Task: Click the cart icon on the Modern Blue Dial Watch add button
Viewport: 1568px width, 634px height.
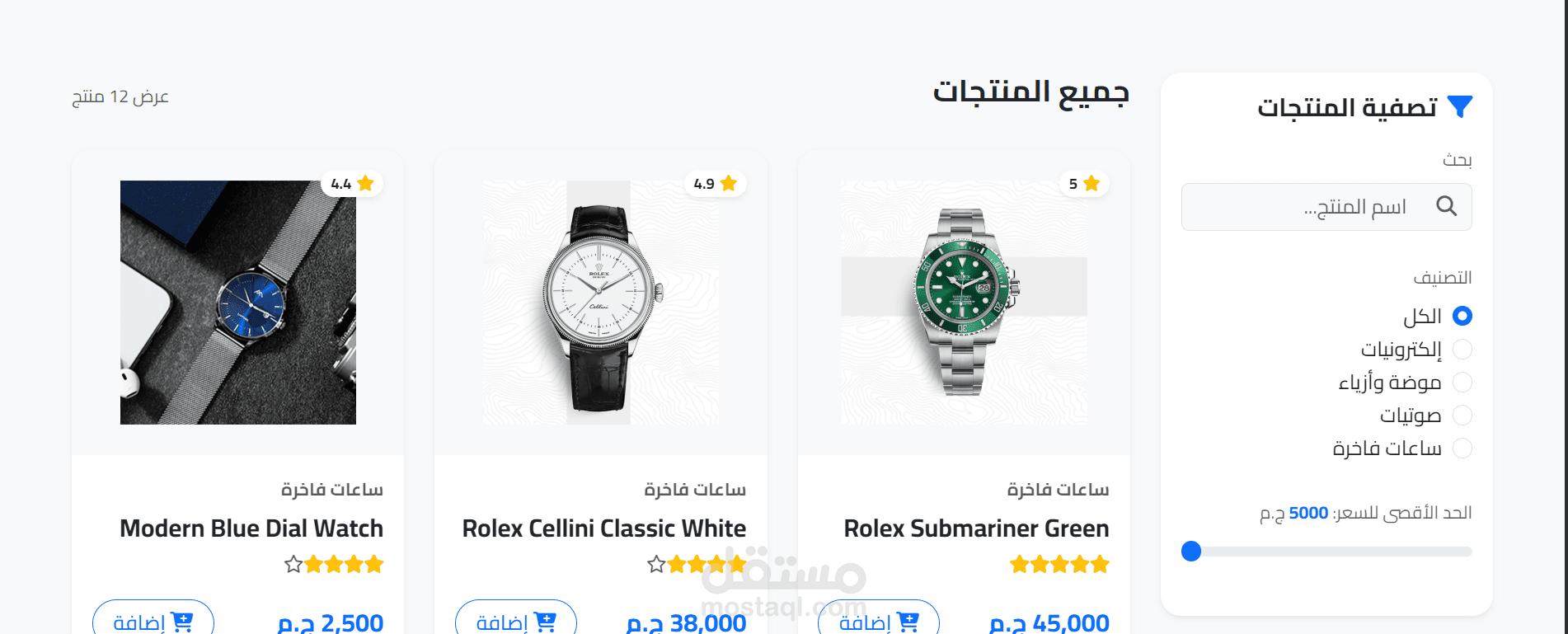Action: pyautogui.click(x=181, y=622)
